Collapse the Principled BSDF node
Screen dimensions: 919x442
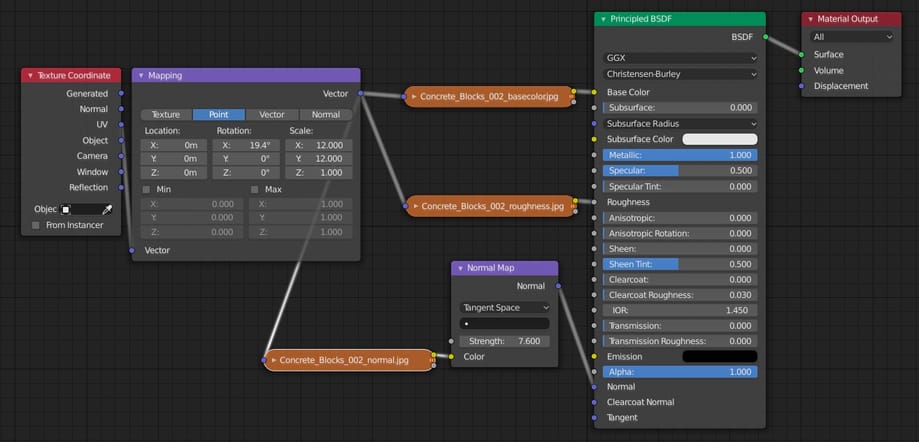tap(604, 19)
